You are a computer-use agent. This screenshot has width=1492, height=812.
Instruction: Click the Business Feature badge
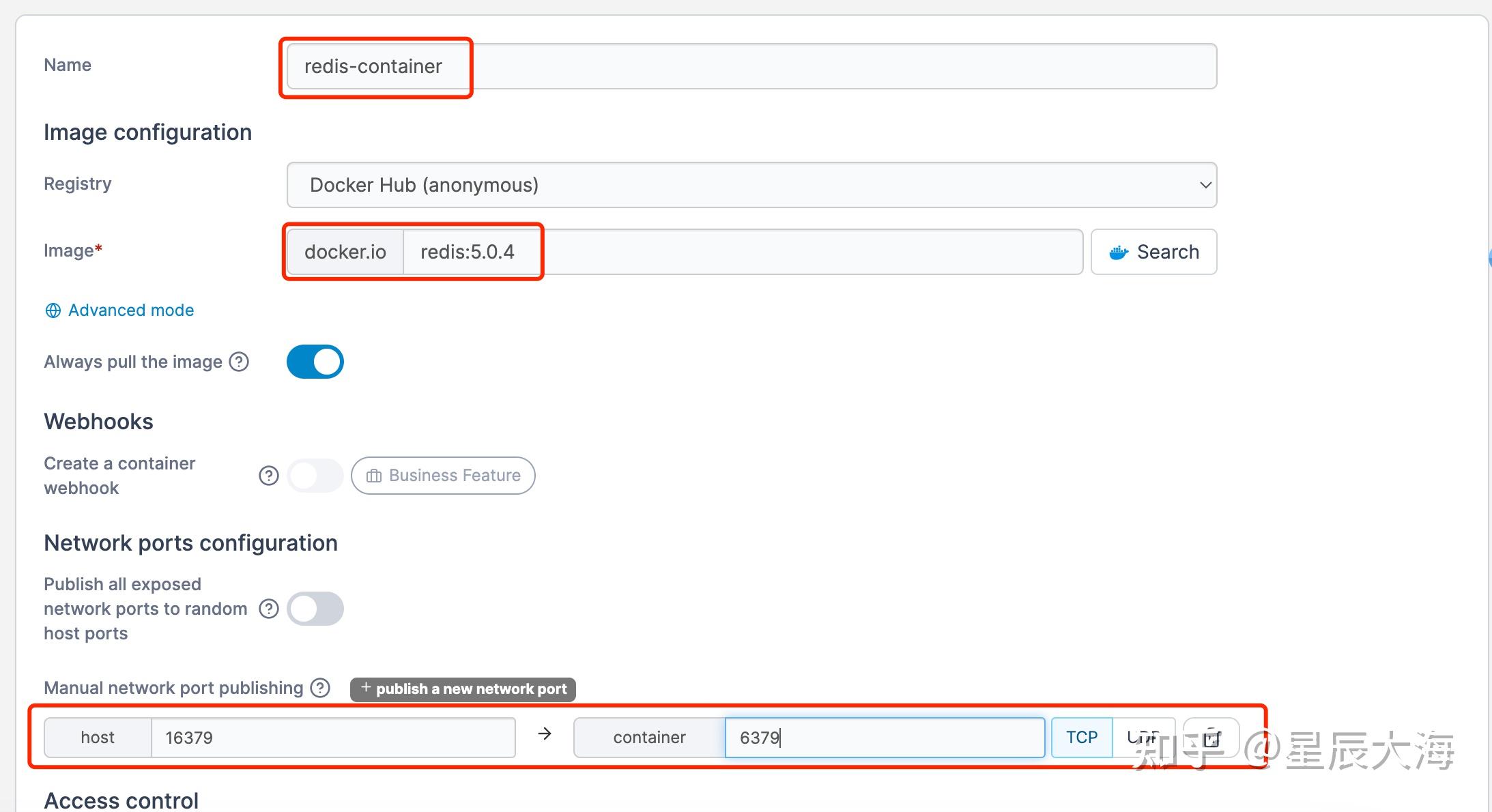pos(442,475)
